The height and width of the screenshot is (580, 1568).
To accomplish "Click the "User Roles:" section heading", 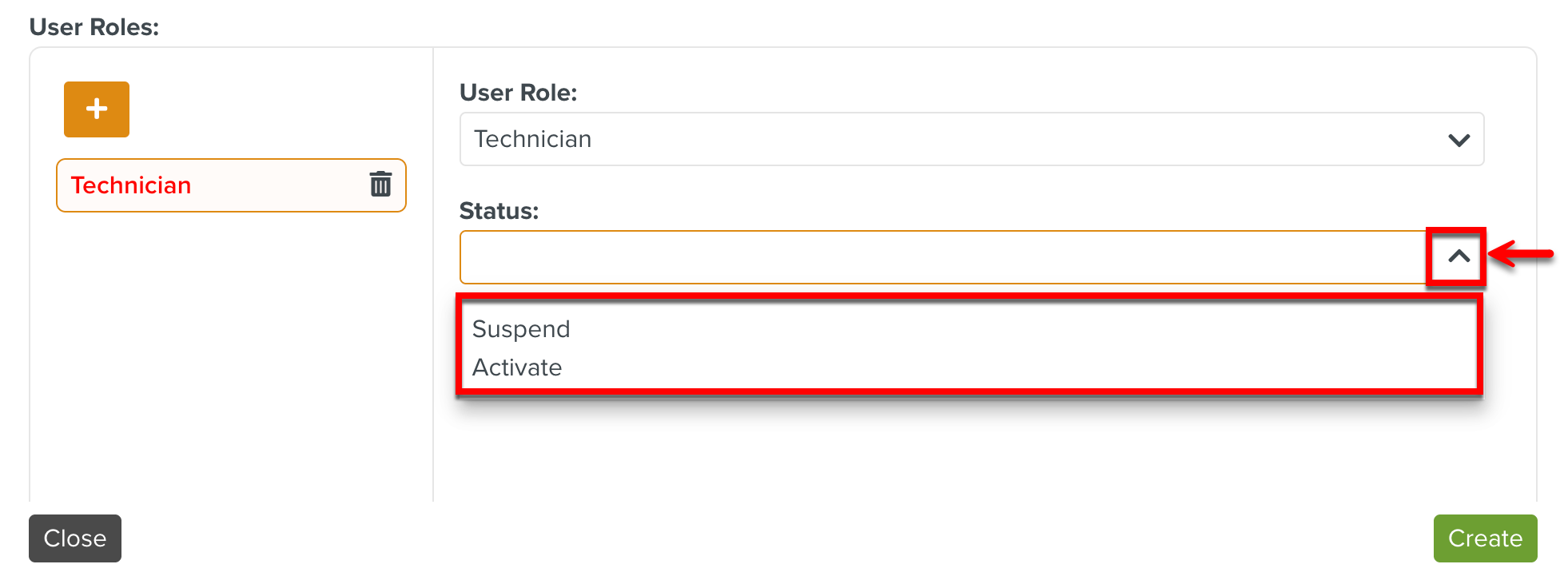I will point(94,27).
